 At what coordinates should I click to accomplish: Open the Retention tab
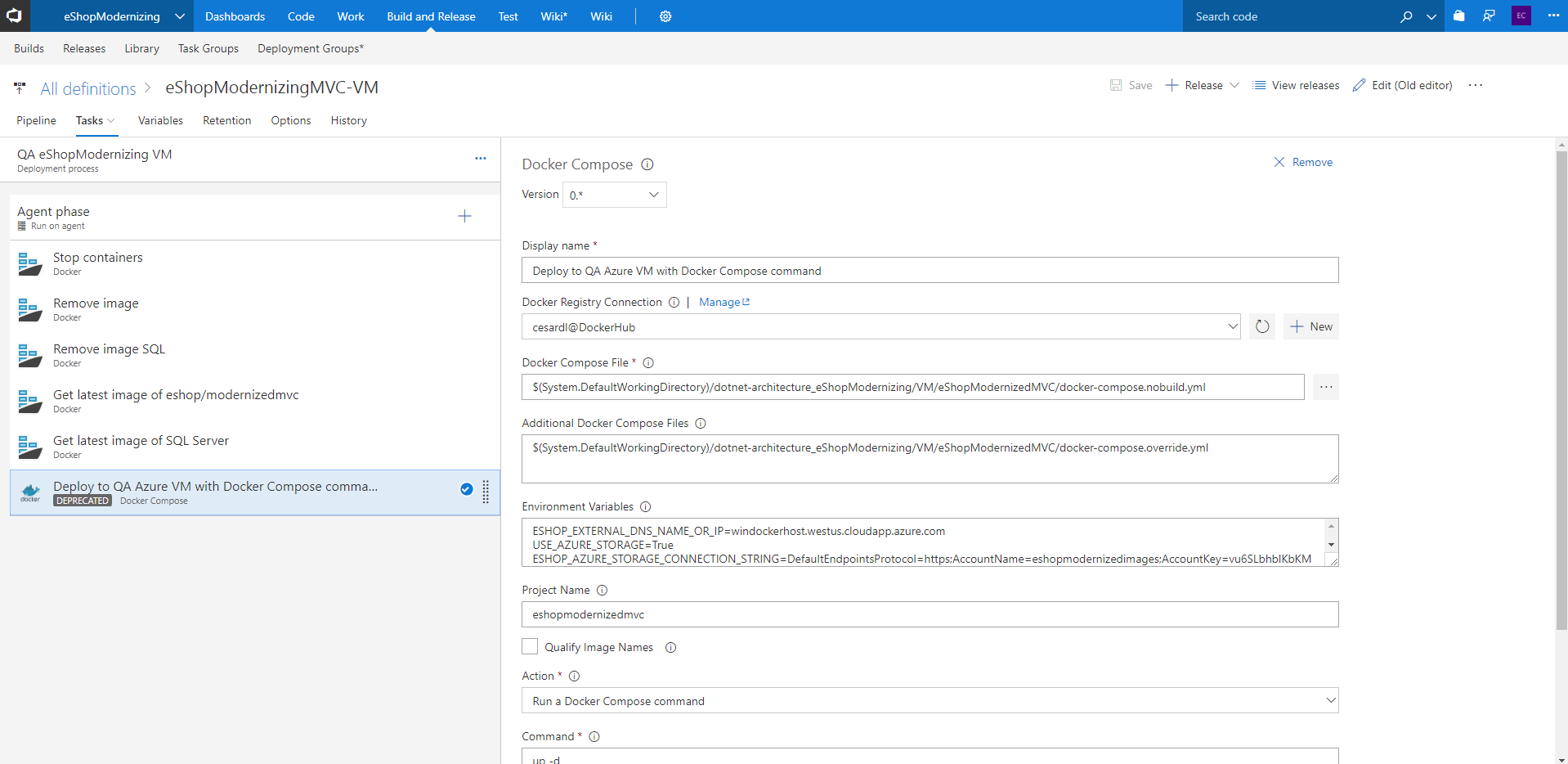(x=227, y=120)
